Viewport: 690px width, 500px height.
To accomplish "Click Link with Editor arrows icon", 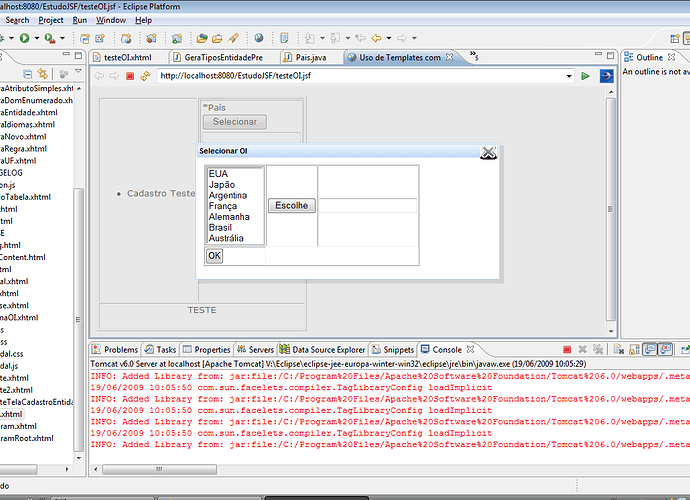I will point(43,74).
